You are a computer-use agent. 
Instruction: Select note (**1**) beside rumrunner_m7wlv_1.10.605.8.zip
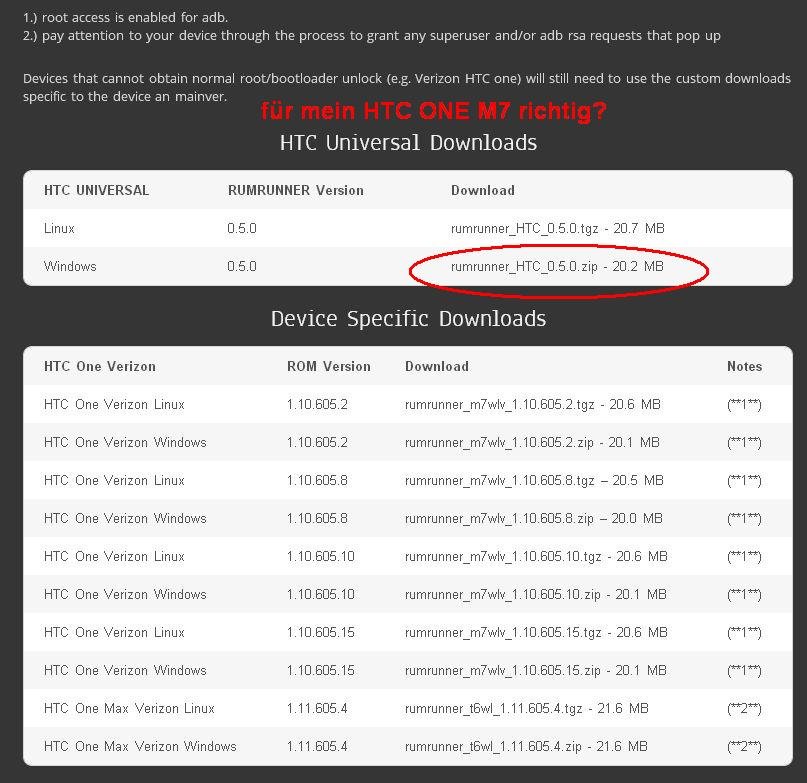(744, 519)
